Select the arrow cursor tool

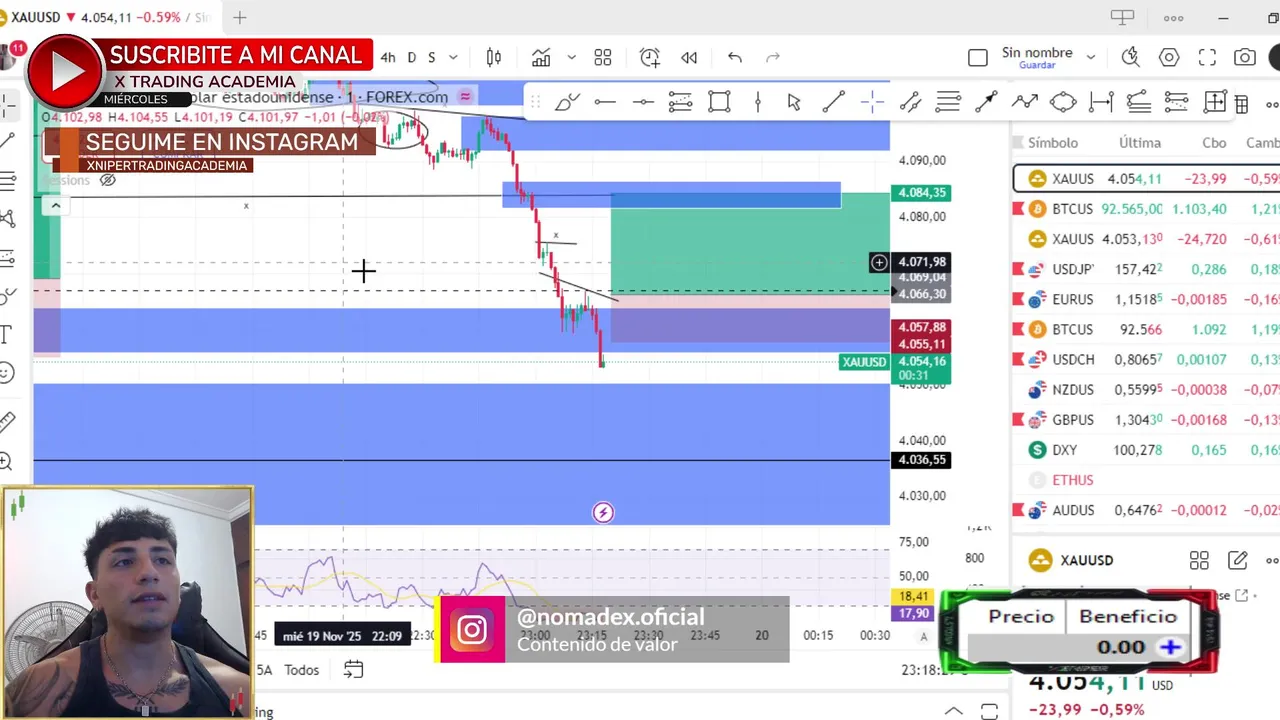point(794,102)
